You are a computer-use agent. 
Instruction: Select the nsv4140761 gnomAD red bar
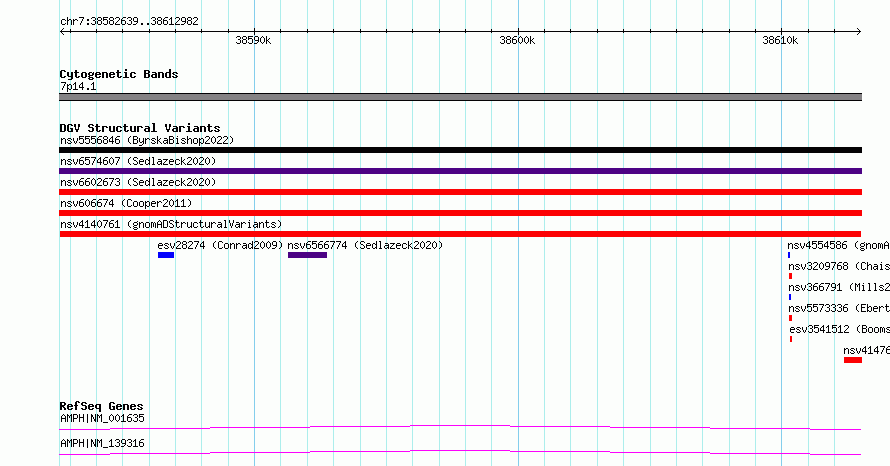pos(460,234)
